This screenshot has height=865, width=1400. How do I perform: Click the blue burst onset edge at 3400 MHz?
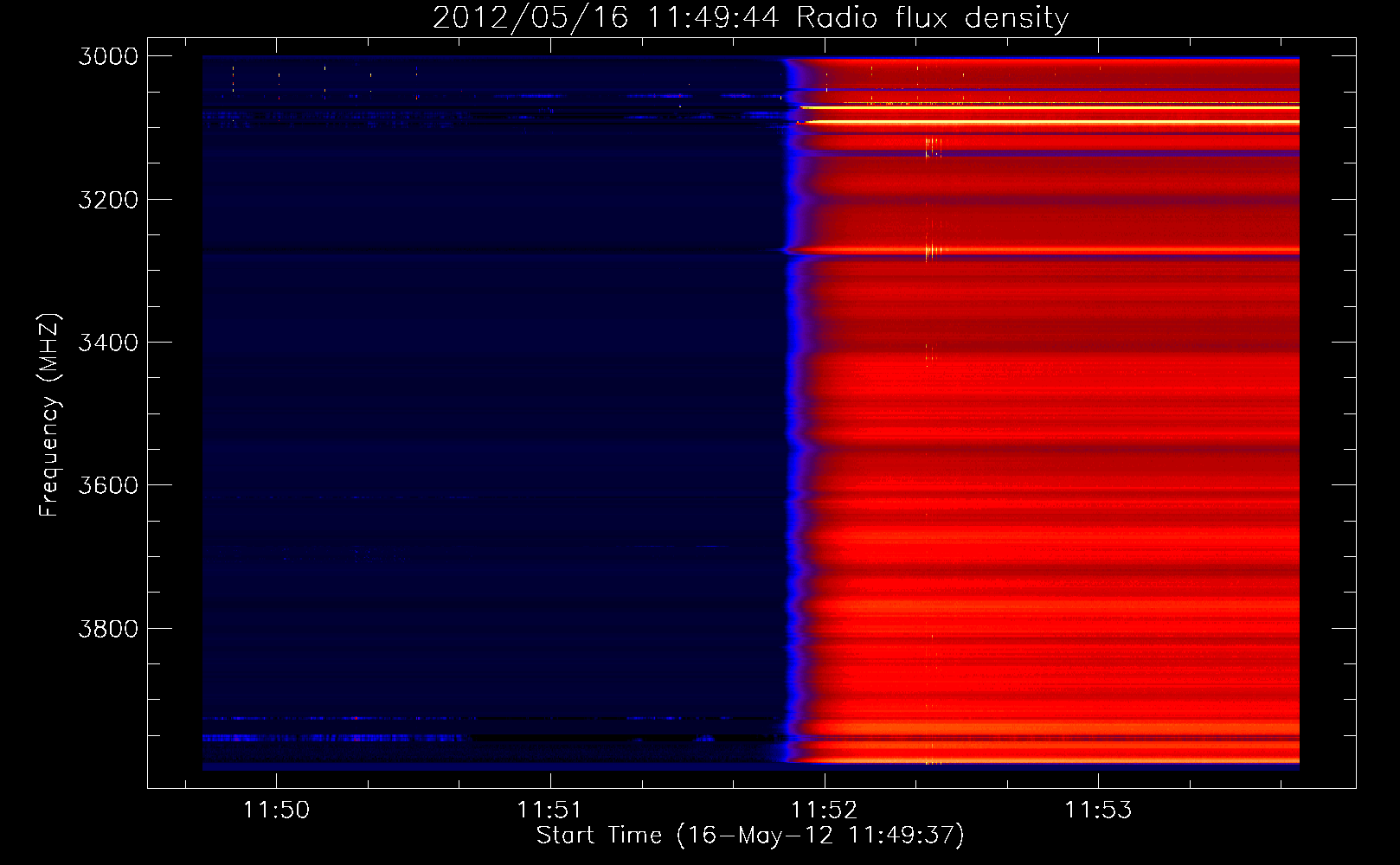(x=792, y=343)
